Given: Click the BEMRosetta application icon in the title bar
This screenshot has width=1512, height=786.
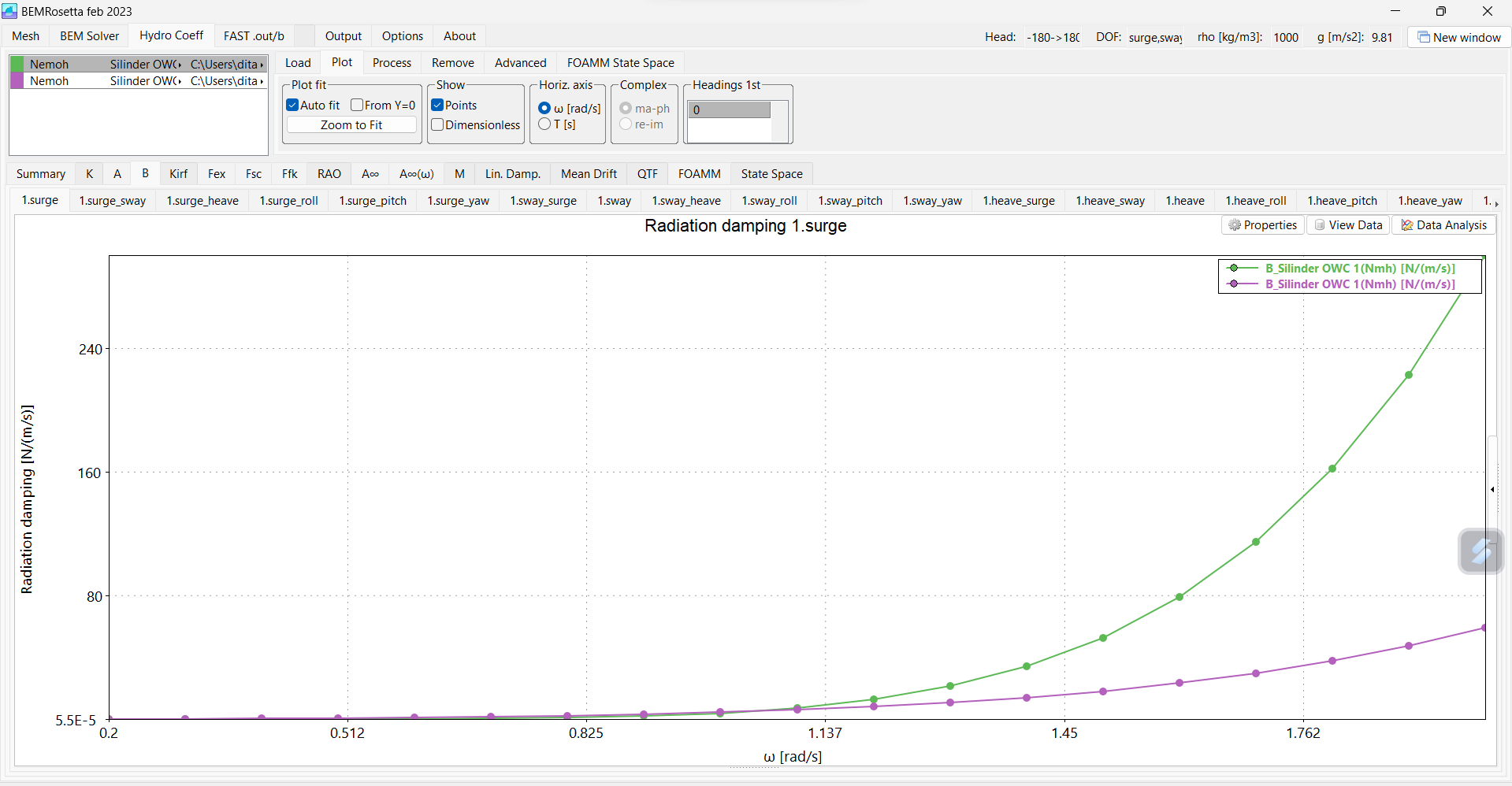Looking at the screenshot, I should tap(9, 11).
